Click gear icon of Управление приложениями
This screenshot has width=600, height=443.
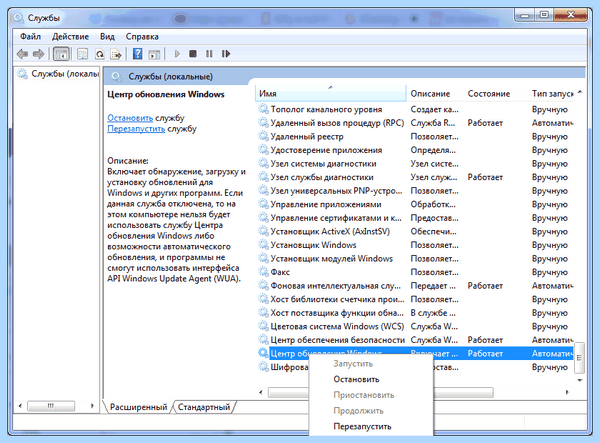(x=263, y=204)
